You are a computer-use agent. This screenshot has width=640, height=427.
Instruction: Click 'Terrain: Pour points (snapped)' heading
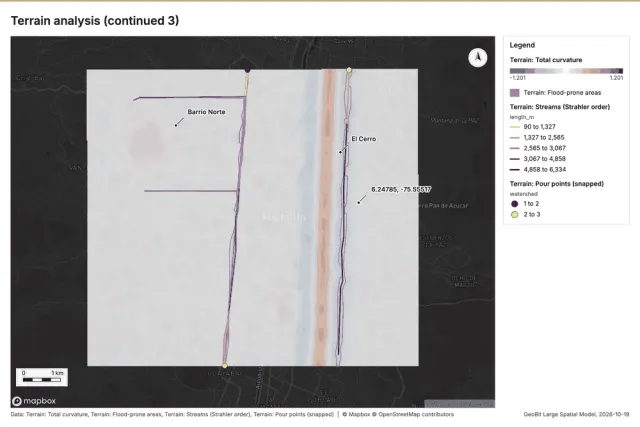point(557,184)
